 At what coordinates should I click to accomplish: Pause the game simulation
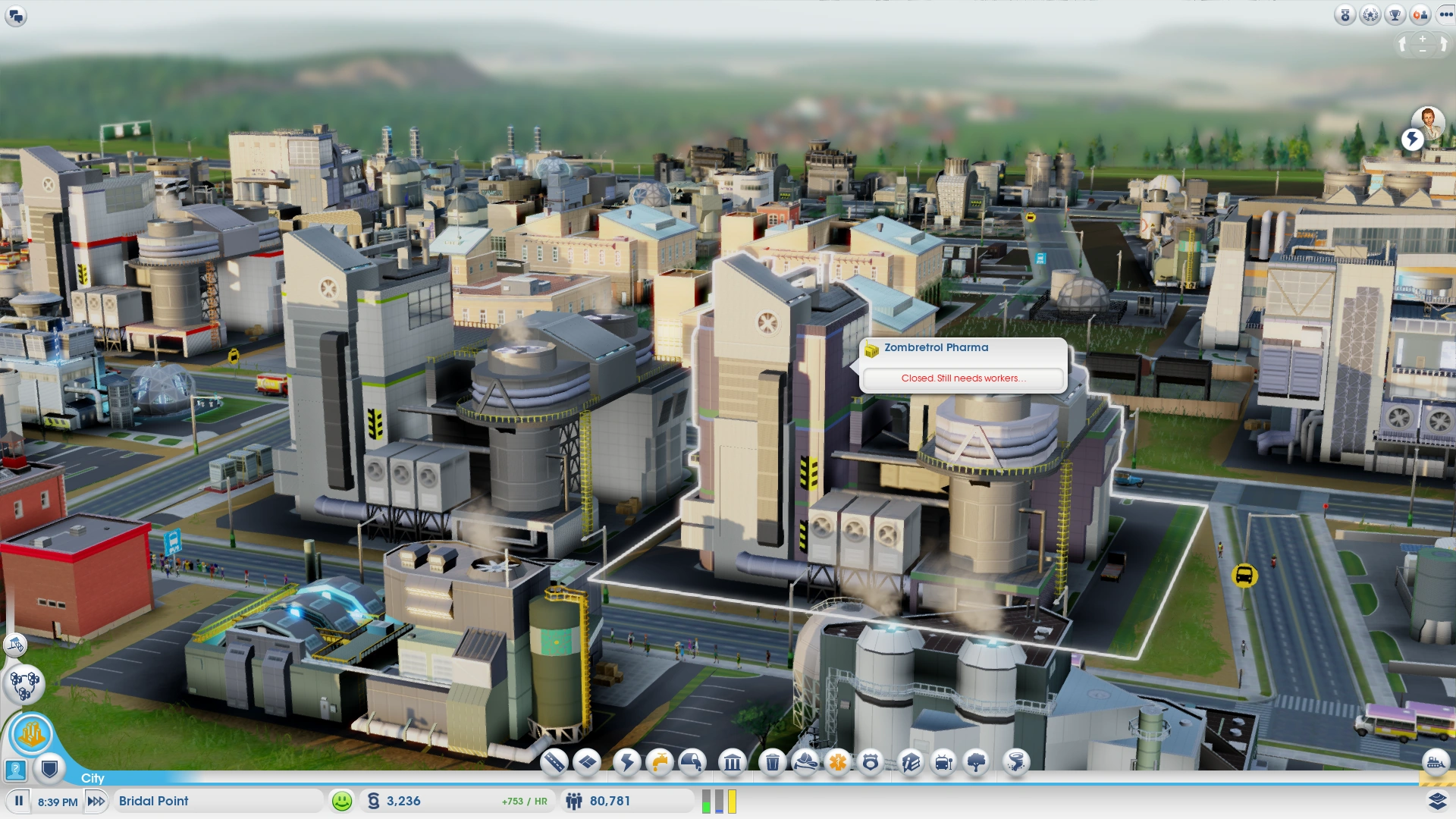[x=19, y=801]
